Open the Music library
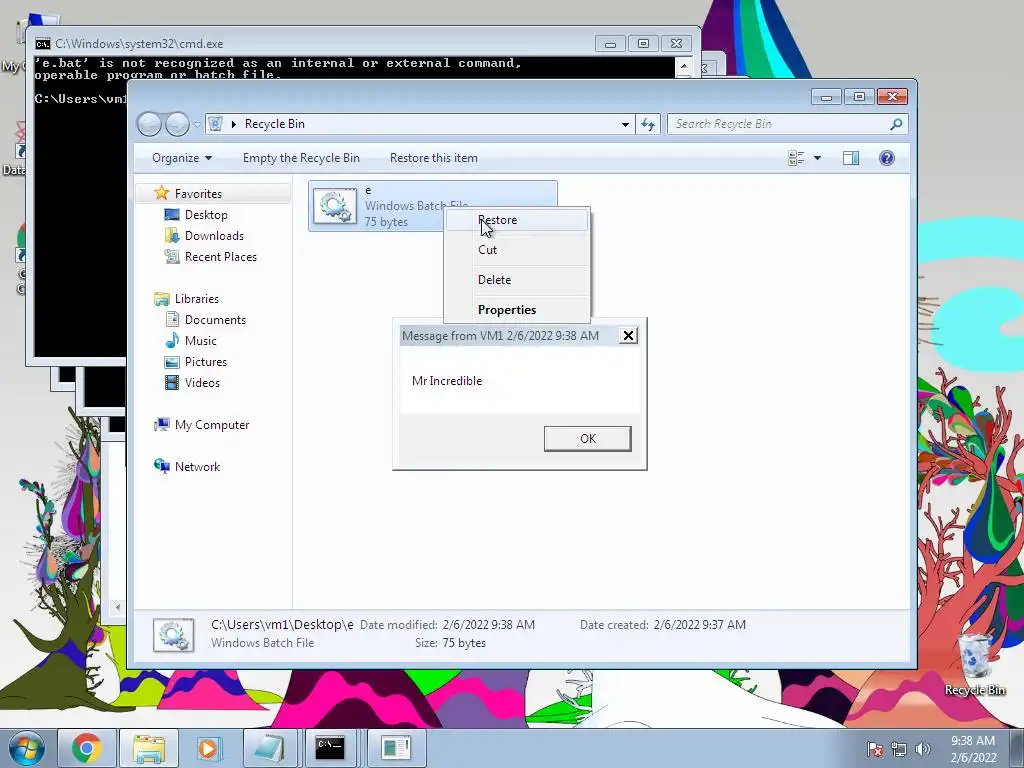The height and width of the screenshot is (768, 1024). (x=200, y=341)
